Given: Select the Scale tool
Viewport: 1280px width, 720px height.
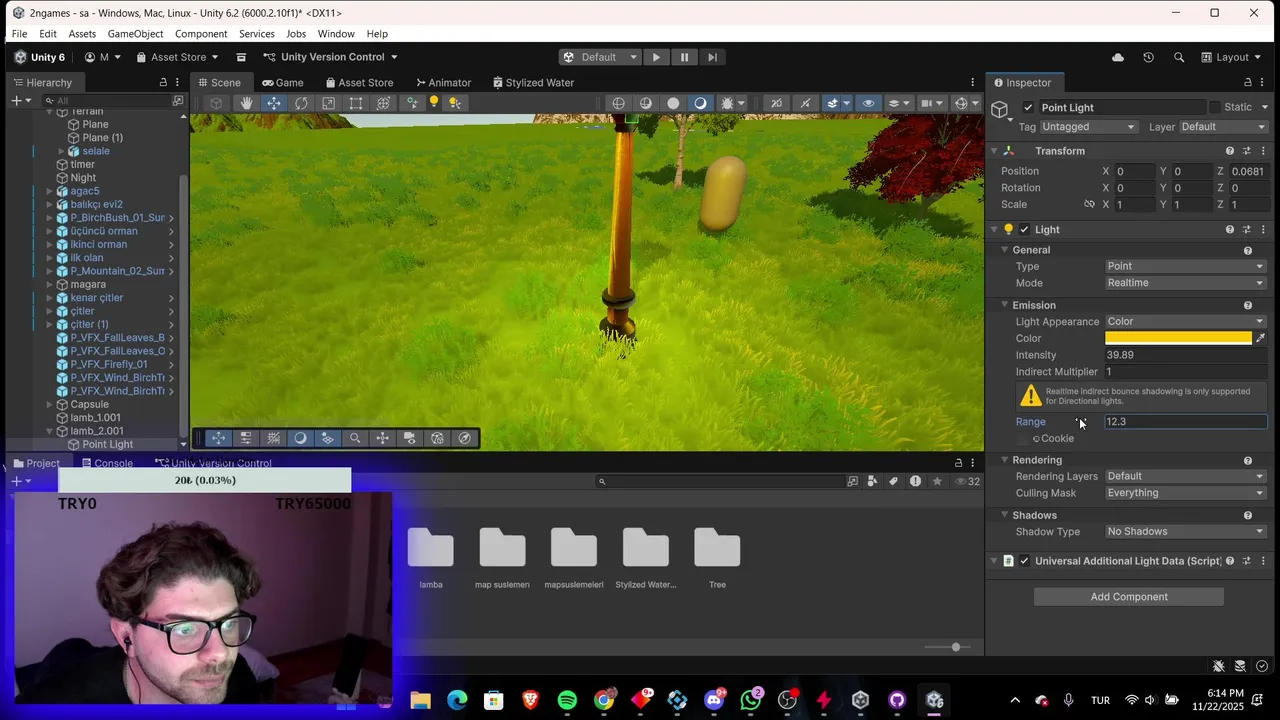Looking at the screenshot, I should 328,103.
